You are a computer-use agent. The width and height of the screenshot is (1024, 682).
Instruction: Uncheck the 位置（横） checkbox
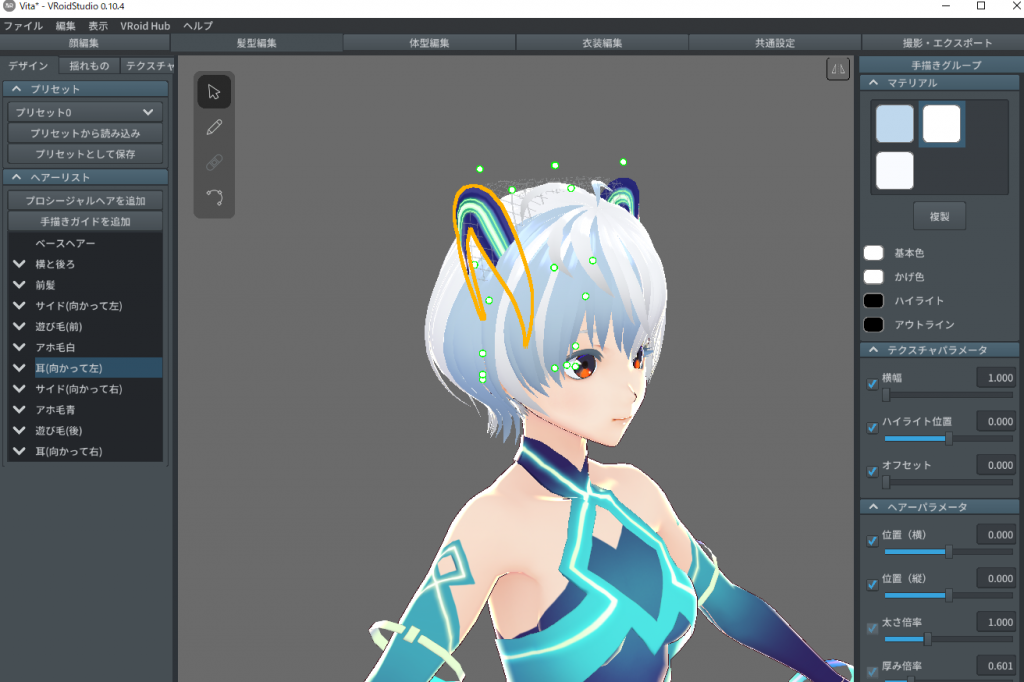[x=872, y=541]
